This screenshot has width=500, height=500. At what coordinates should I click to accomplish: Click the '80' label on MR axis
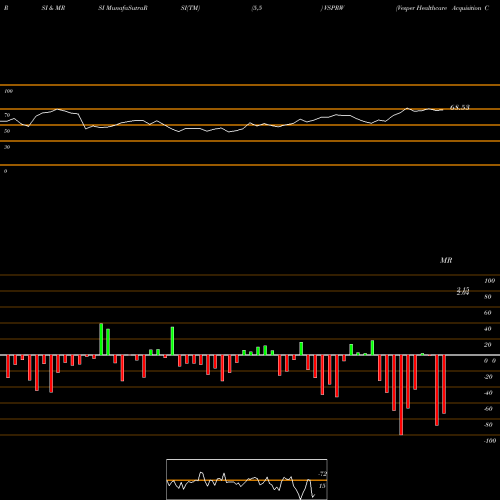(488, 297)
